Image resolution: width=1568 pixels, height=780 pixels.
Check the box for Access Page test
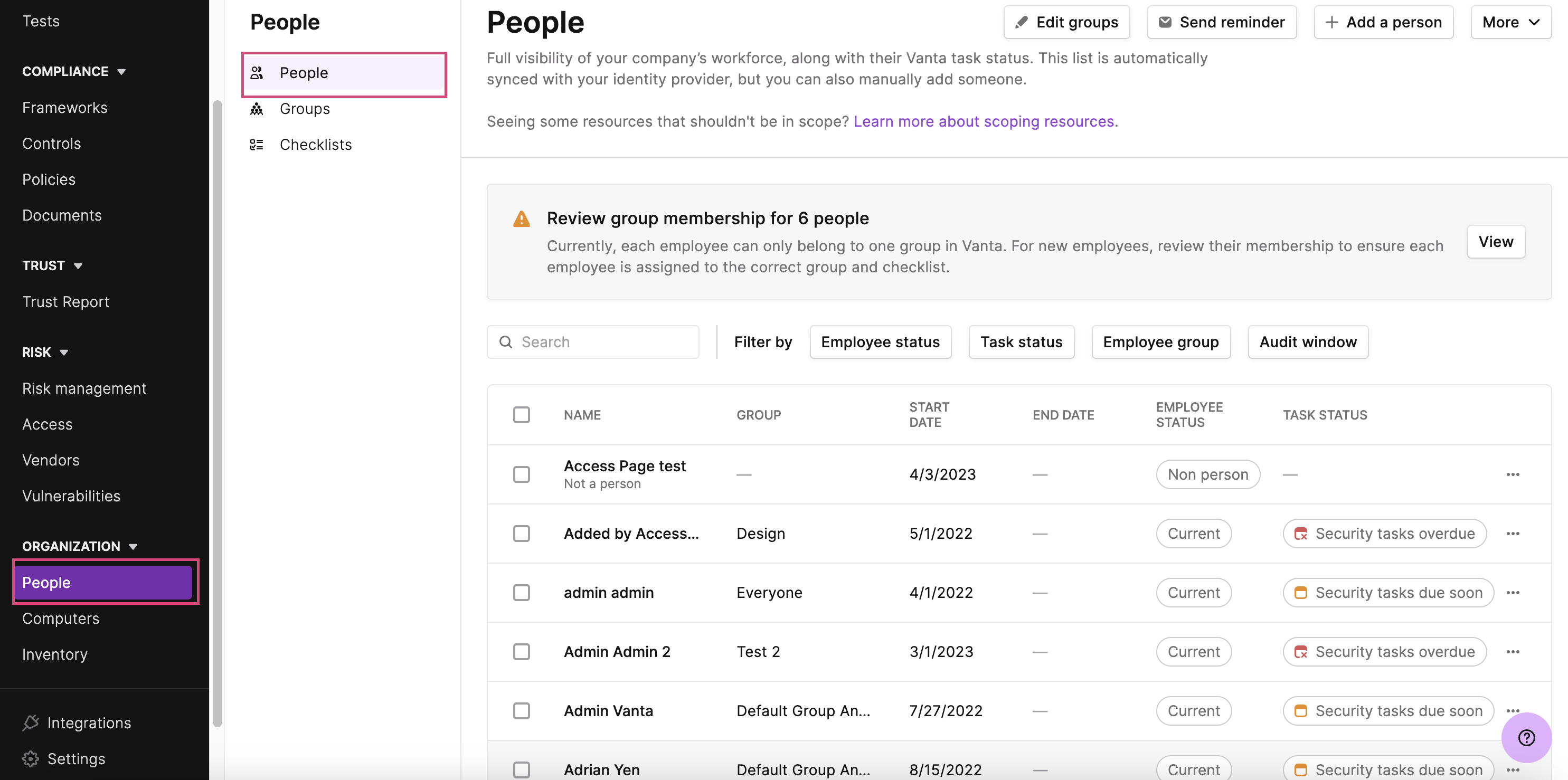coord(522,474)
